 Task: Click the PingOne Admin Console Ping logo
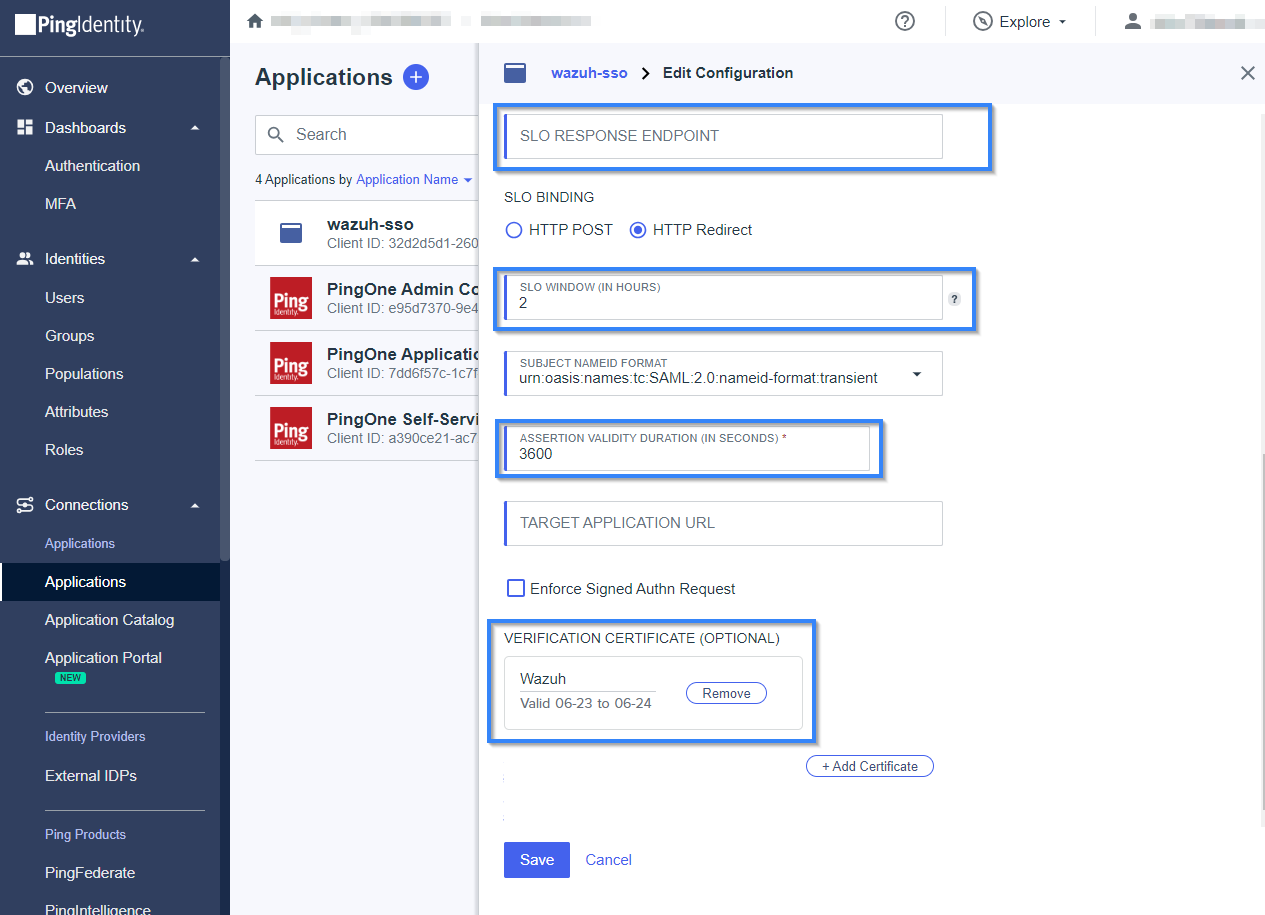[x=291, y=298]
